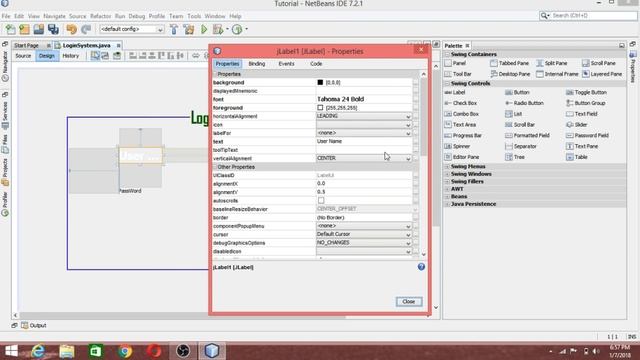The width and height of the screenshot is (640, 360).
Task: Select Panel in Swing Containers
Action: click(455, 63)
